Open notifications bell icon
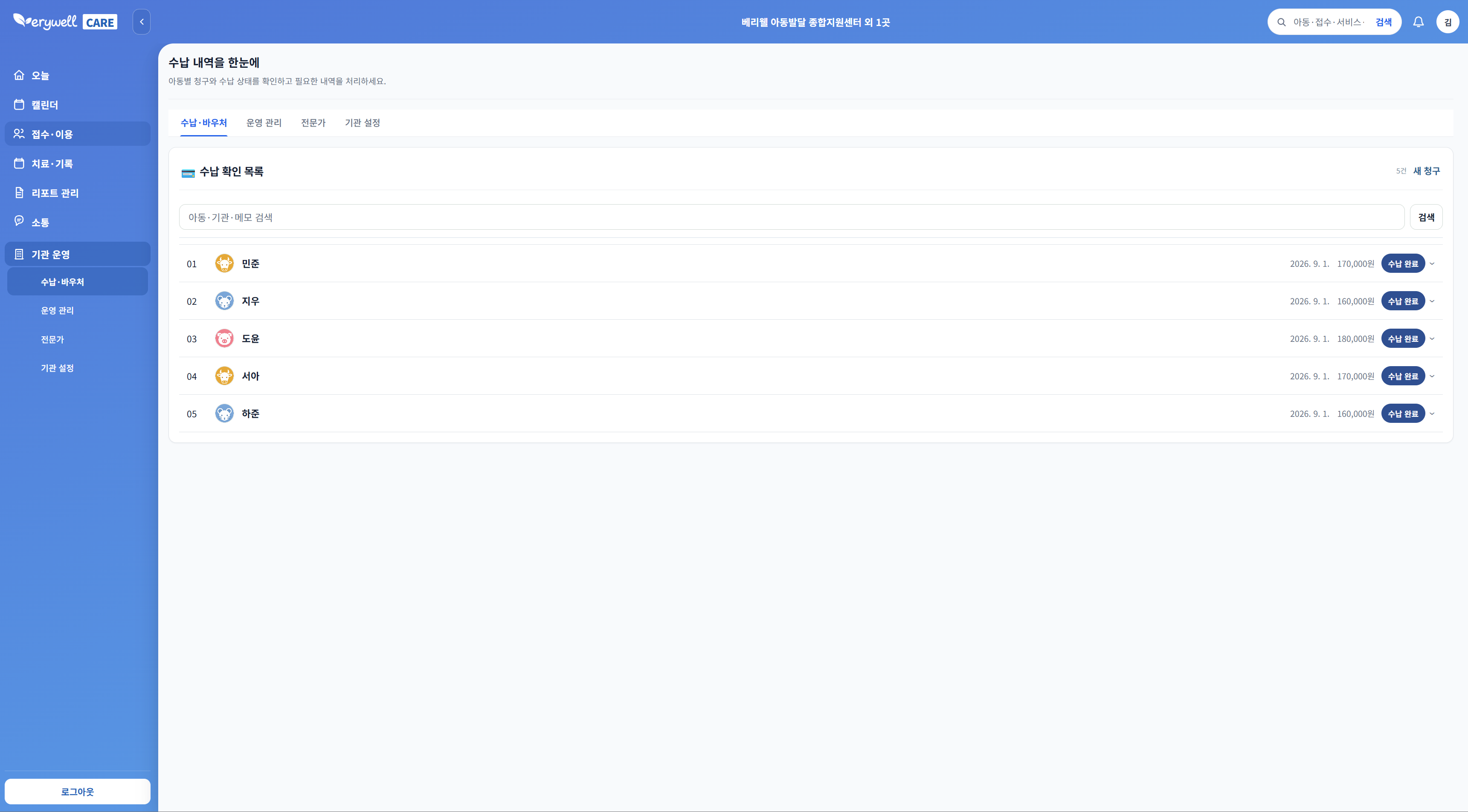 click(x=1419, y=22)
